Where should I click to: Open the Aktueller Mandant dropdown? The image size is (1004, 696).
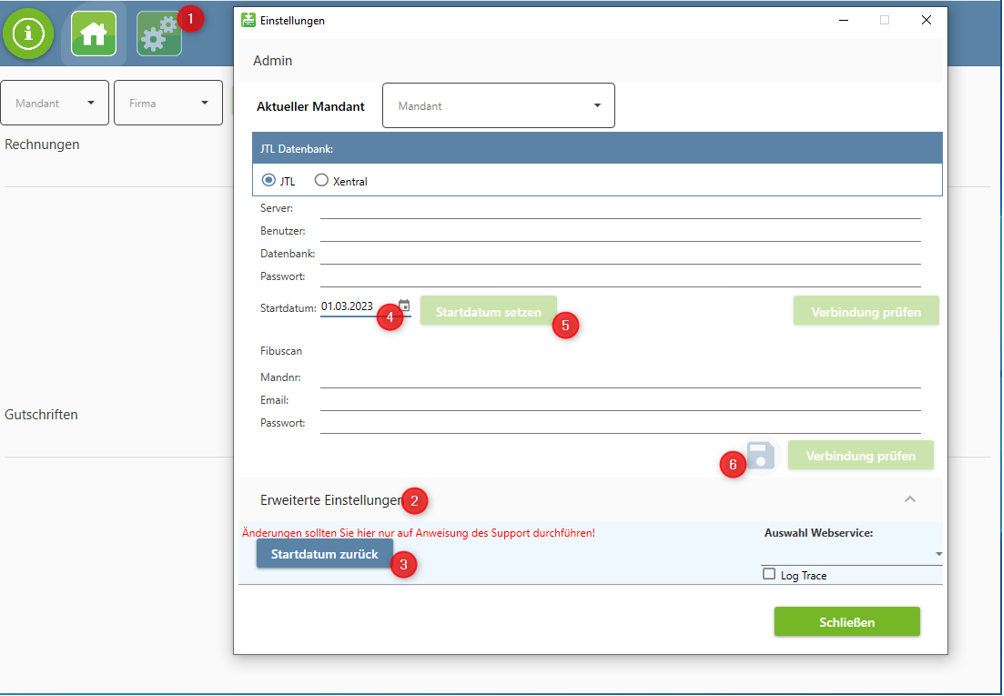(498, 106)
